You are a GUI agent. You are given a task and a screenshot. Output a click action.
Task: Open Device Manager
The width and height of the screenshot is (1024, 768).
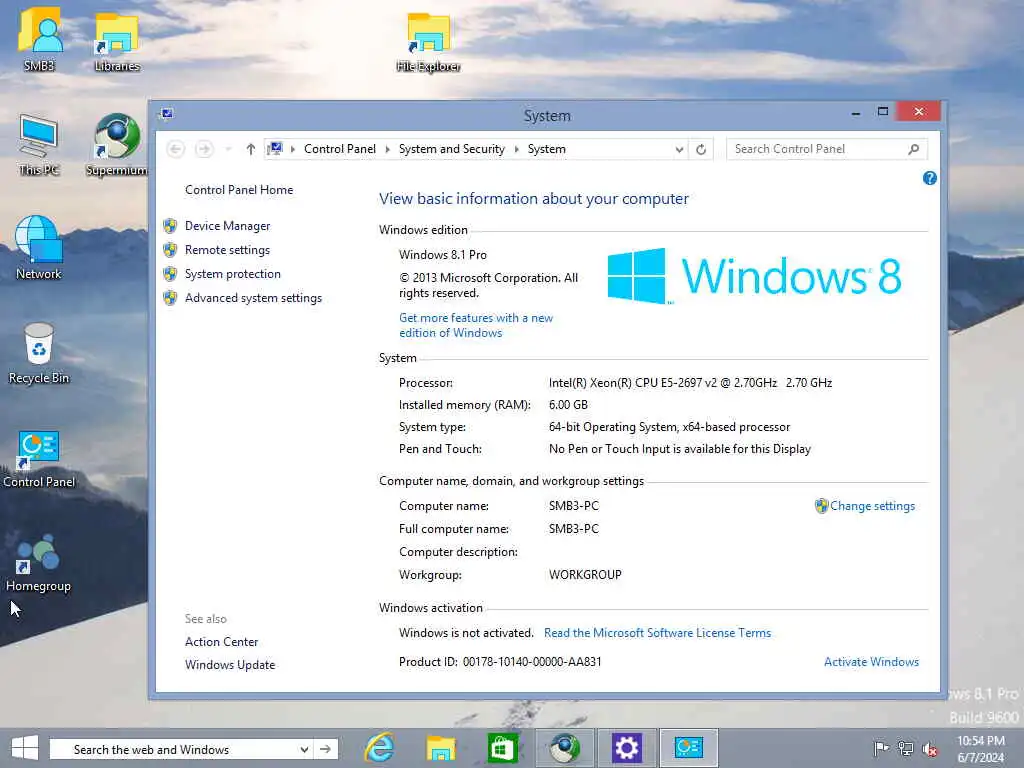pos(227,226)
